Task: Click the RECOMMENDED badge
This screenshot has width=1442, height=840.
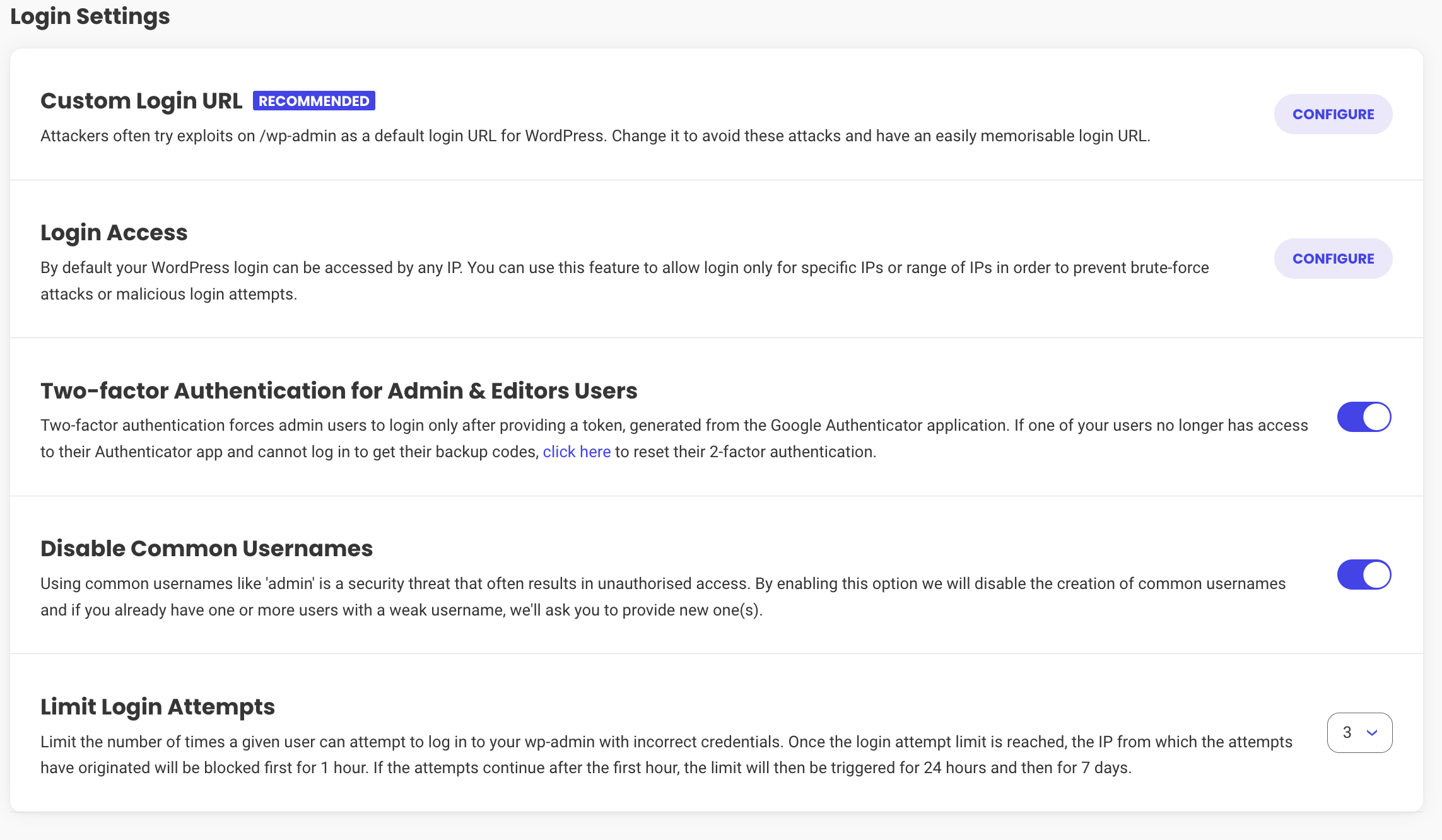Action: [314, 101]
